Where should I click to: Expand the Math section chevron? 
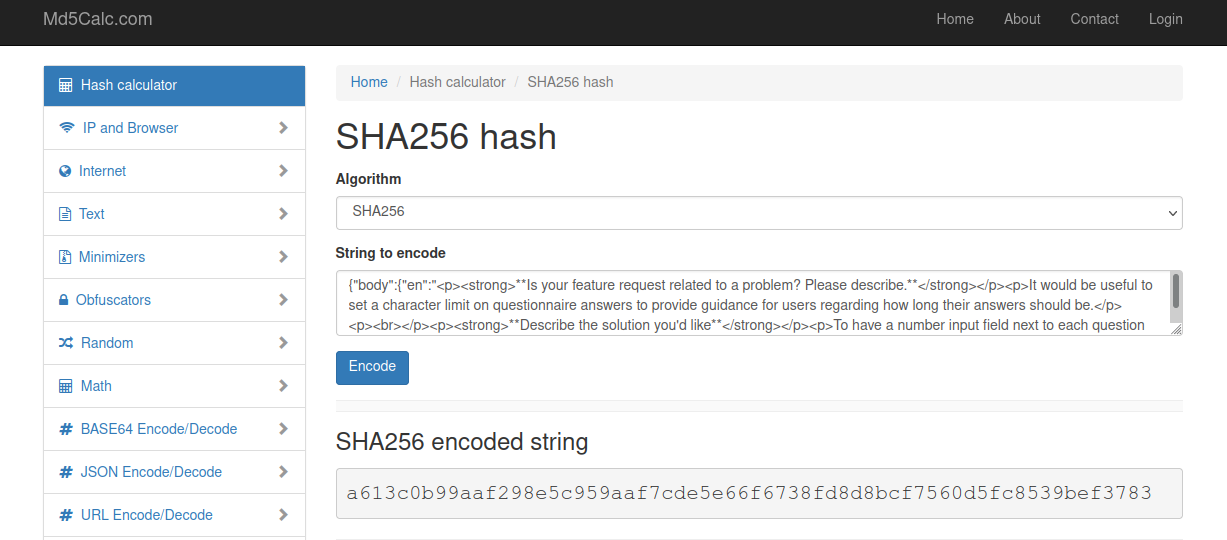284,386
